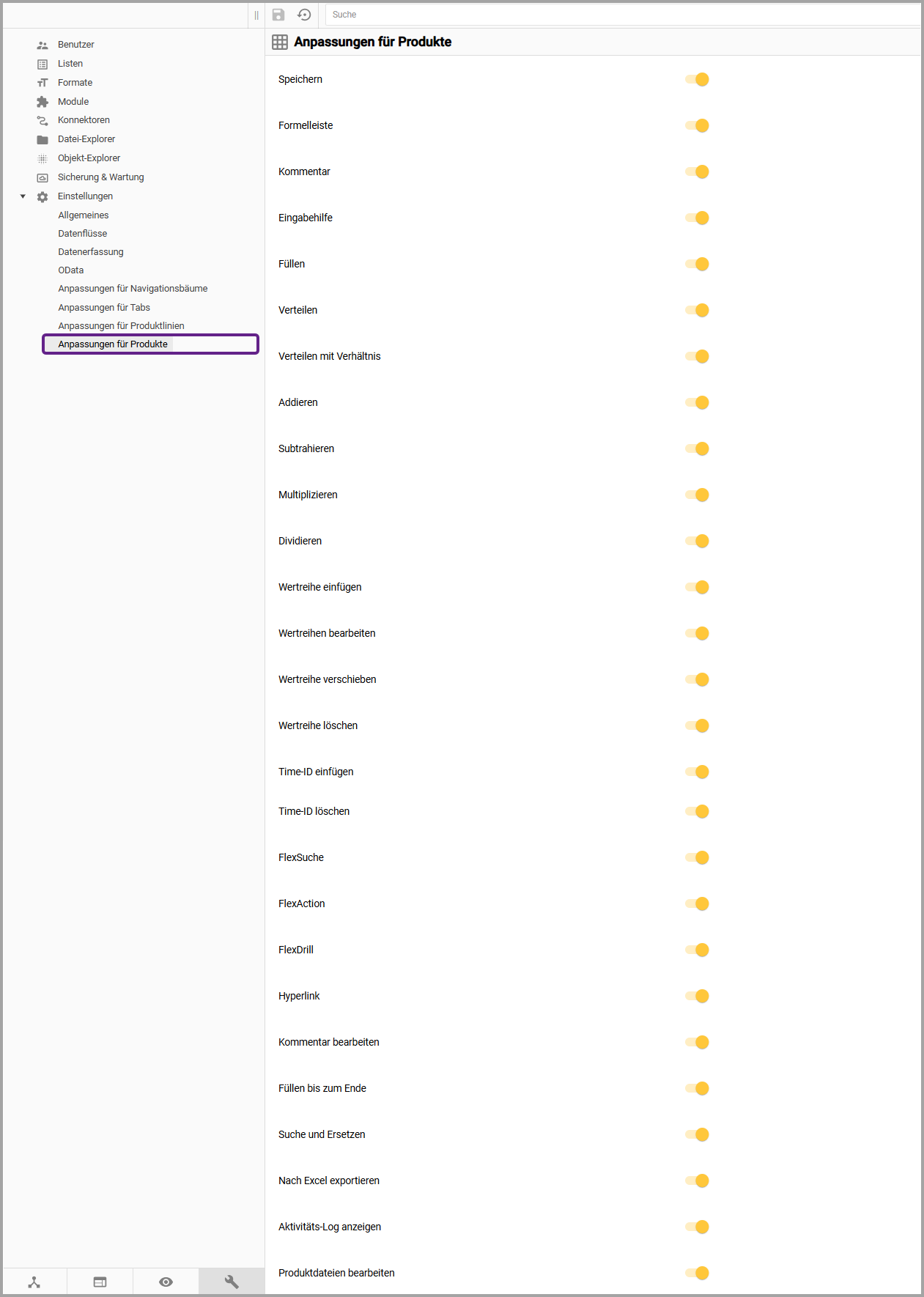Open Sicherung & Wartung section
This screenshot has height=1297, width=924.
coord(100,177)
